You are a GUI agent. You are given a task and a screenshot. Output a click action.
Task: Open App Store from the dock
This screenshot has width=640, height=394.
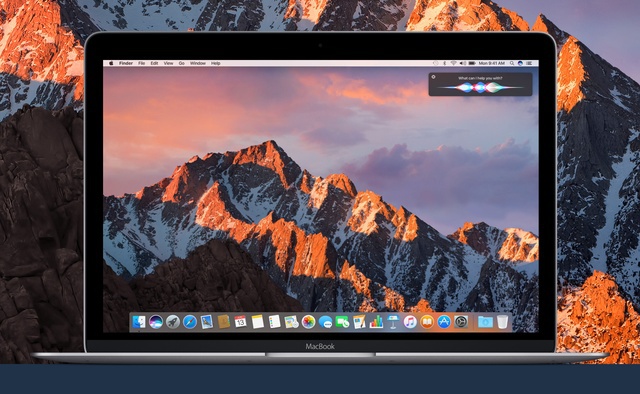pyautogui.click(x=444, y=322)
